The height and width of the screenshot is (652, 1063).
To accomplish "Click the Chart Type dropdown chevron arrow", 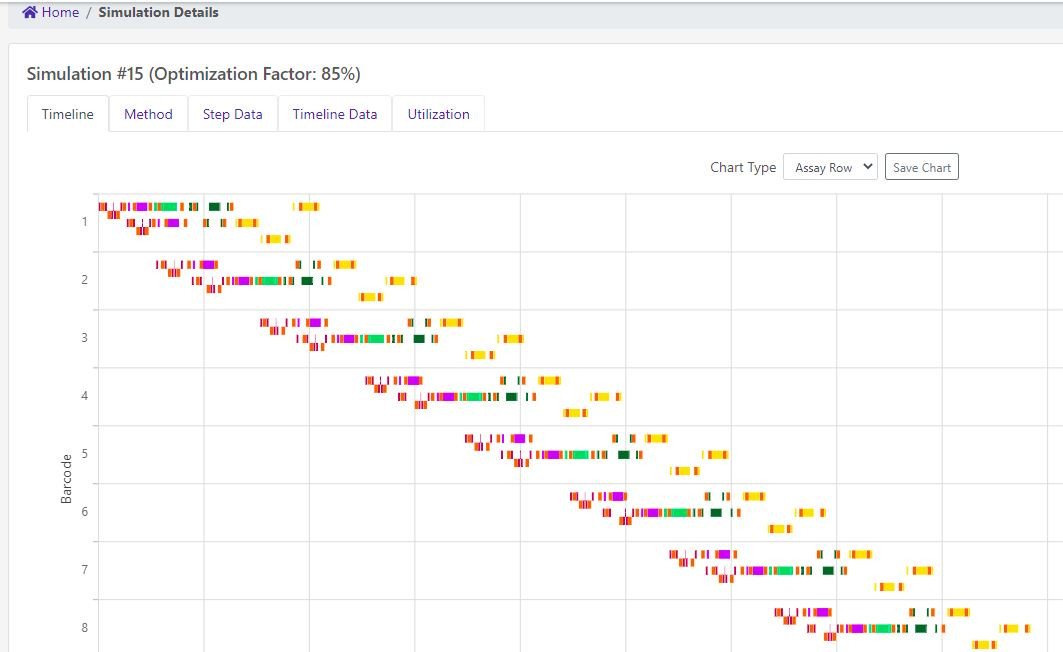I will (x=865, y=167).
